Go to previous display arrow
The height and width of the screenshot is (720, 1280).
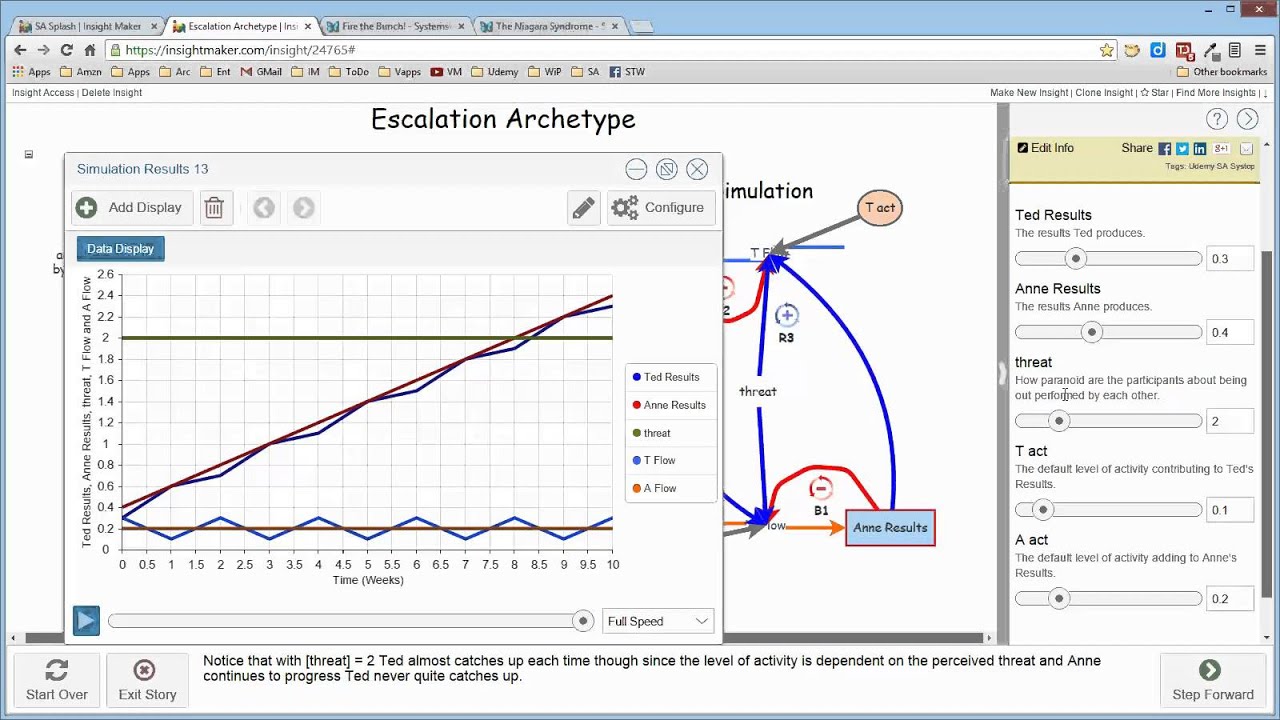coord(264,208)
